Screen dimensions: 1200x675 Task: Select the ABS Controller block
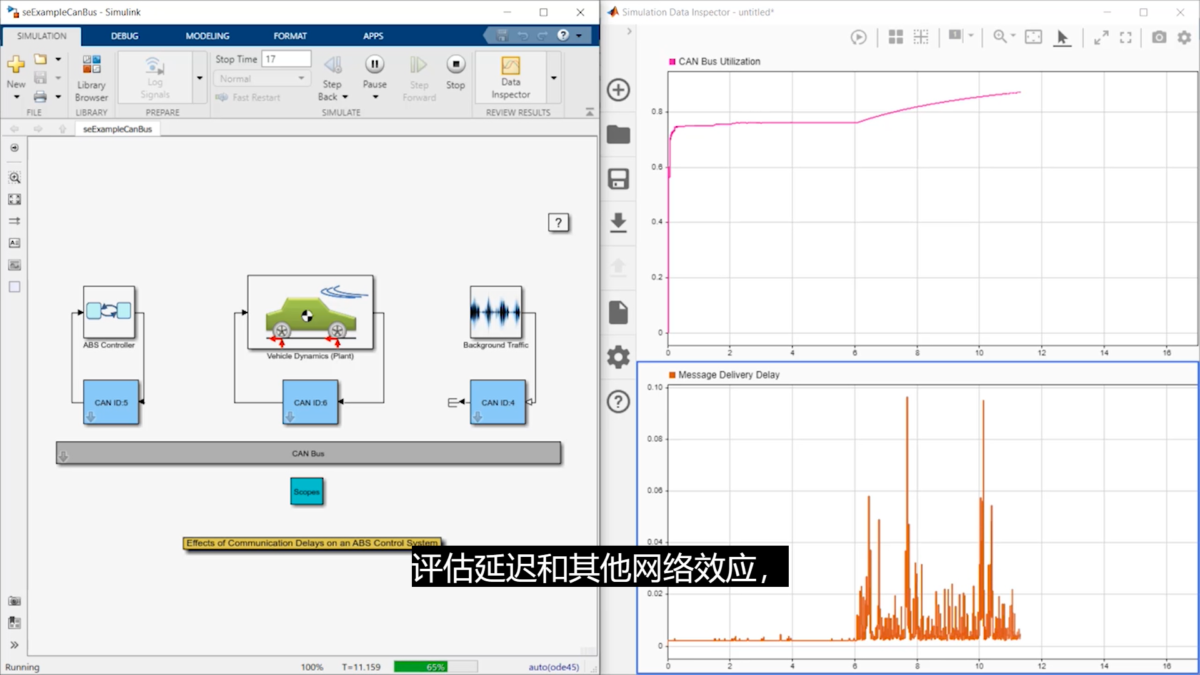pyautogui.click(x=109, y=312)
